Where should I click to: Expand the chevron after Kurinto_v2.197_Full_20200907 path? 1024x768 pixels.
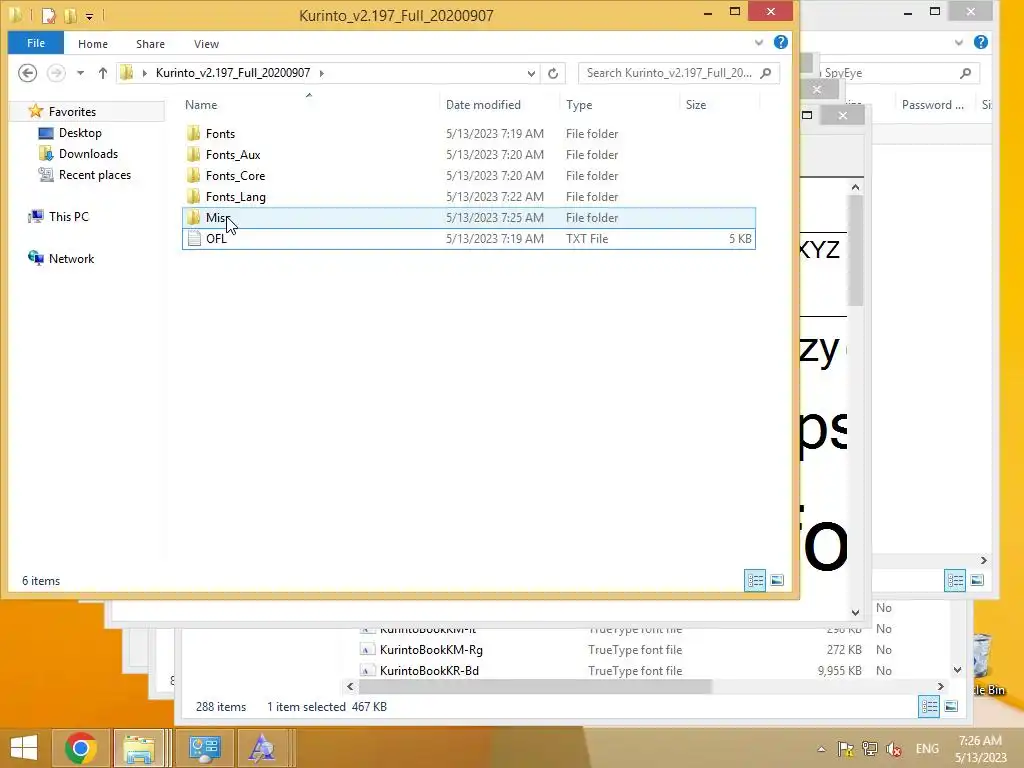click(x=321, y=73)
